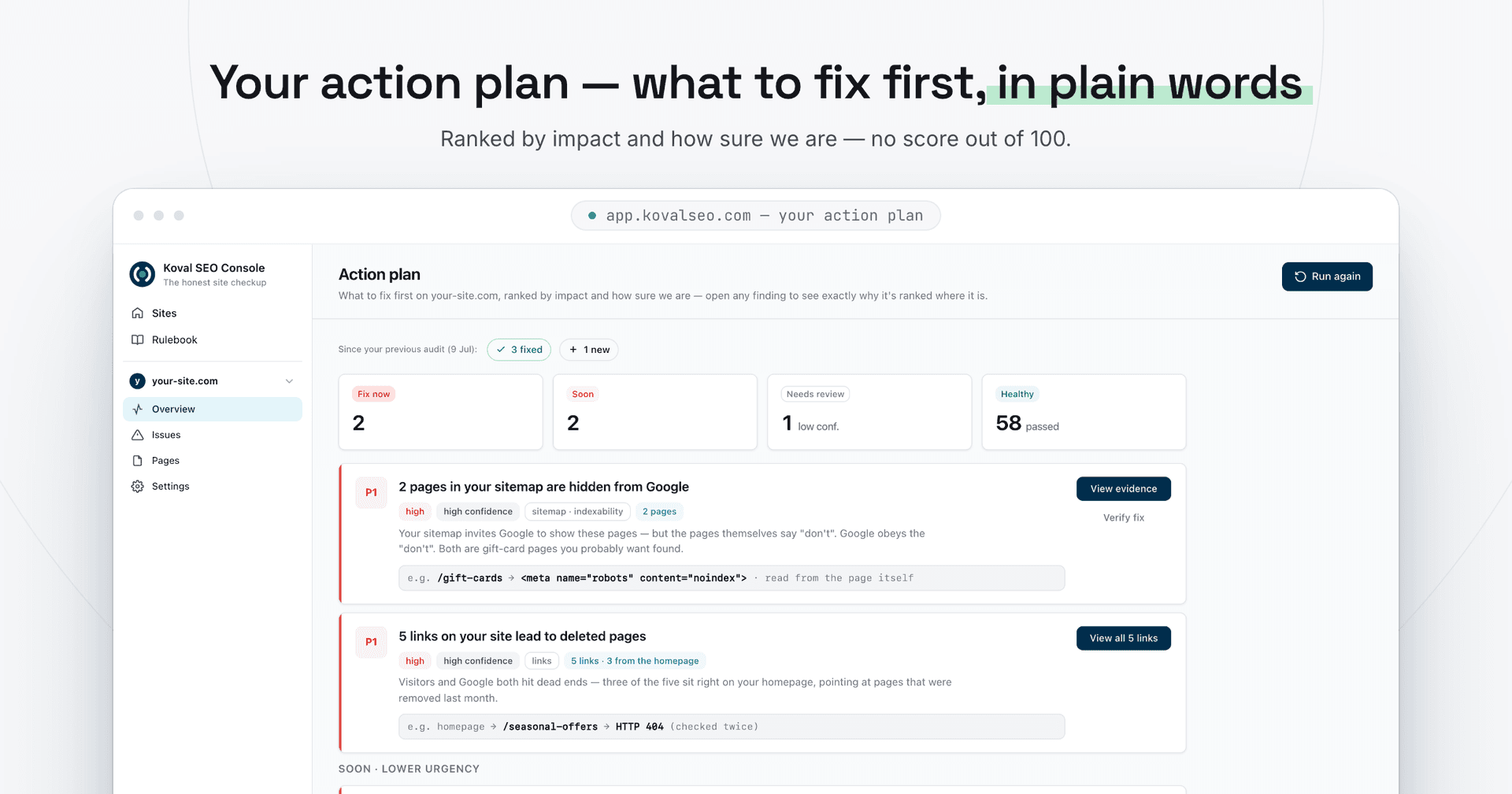Screen dimensions: 1512x794
Task: Click the Run again button
Action: point(1327,276)
